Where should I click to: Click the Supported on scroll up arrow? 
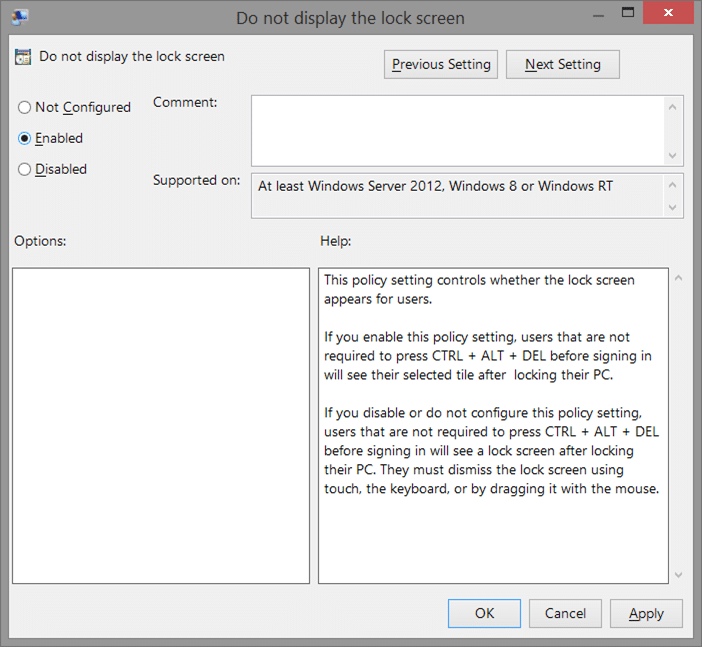pos(672,185)
